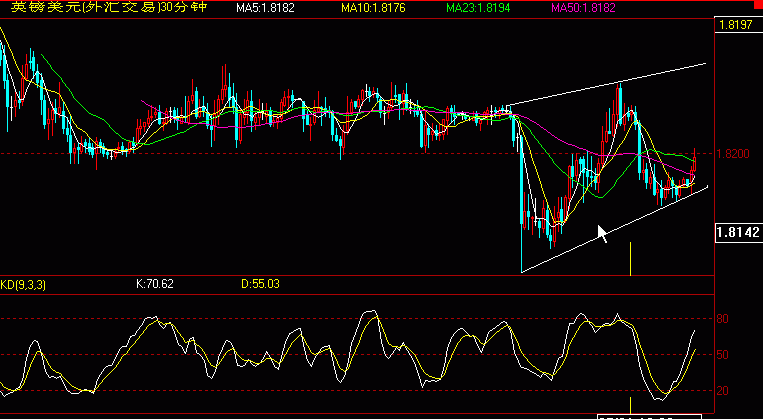The height and width of the screenshot is (419, 763).
Task: Select the MA10:1.8176 indicator label
Action: coord(373,7)
